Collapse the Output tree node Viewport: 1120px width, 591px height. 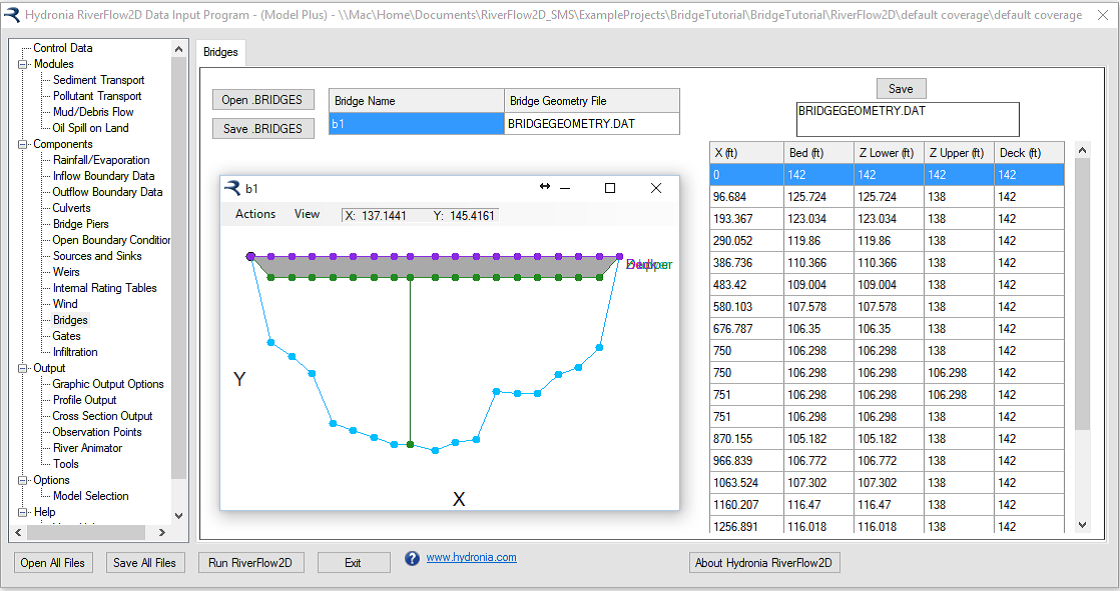23,368
